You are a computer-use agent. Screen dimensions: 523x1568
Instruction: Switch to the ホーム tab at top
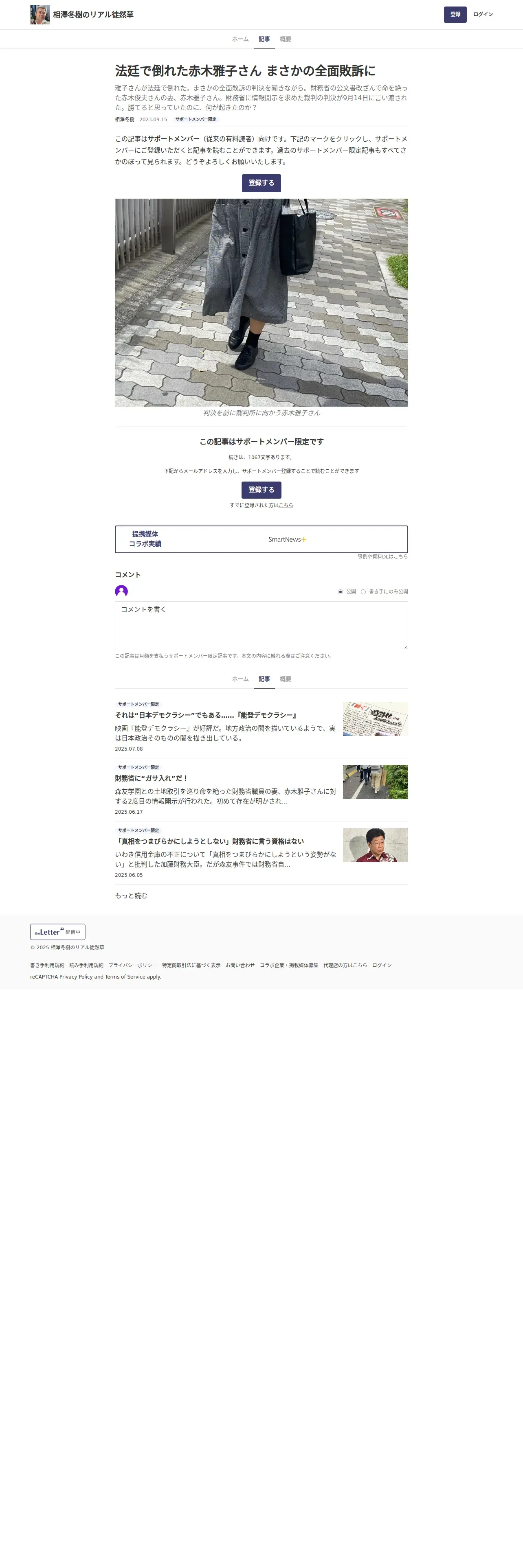coord(240,39)
